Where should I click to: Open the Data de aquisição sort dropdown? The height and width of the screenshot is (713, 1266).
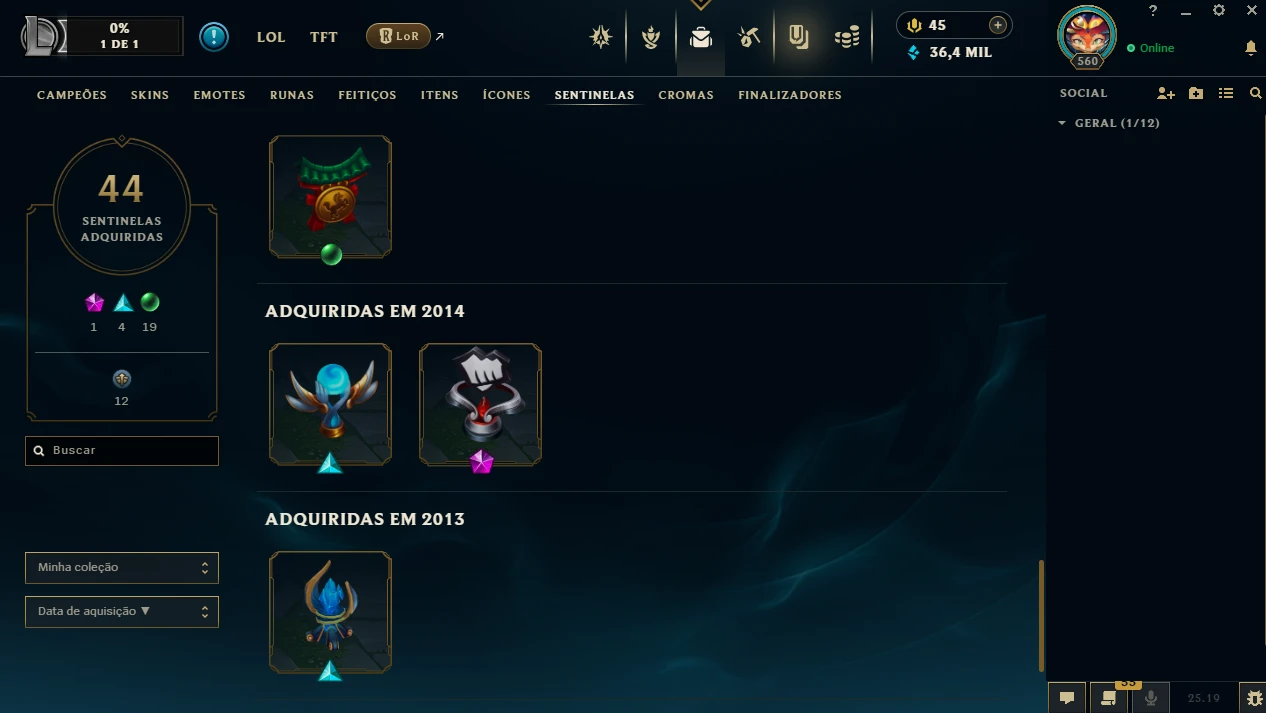click(x=122, y=611)
